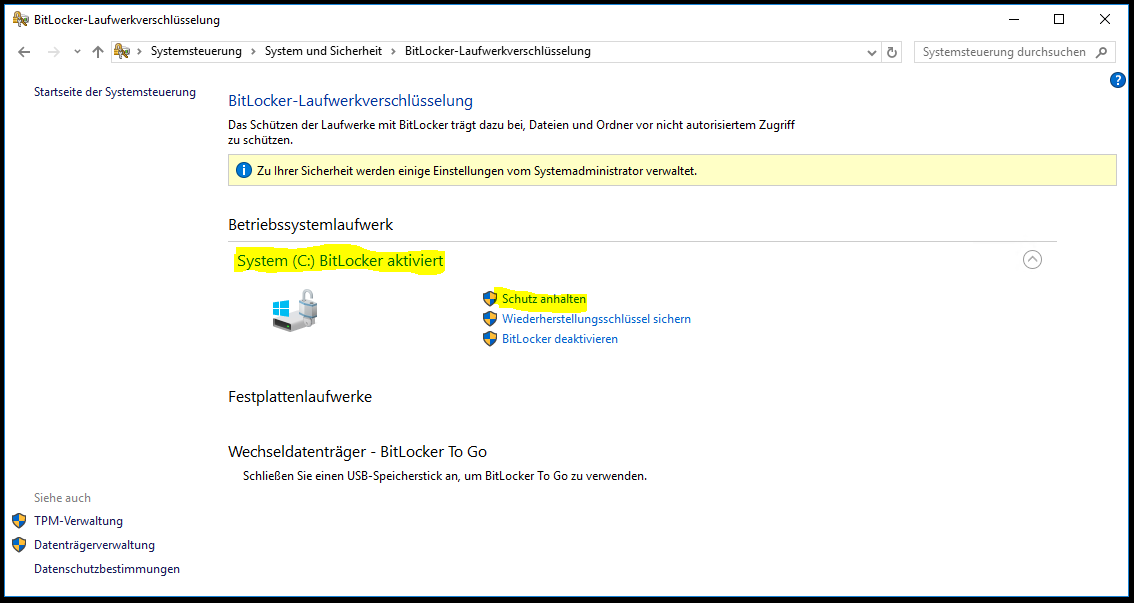
Task: Click the Festplattenlaufwerke section heading
Action: [300, 396]
